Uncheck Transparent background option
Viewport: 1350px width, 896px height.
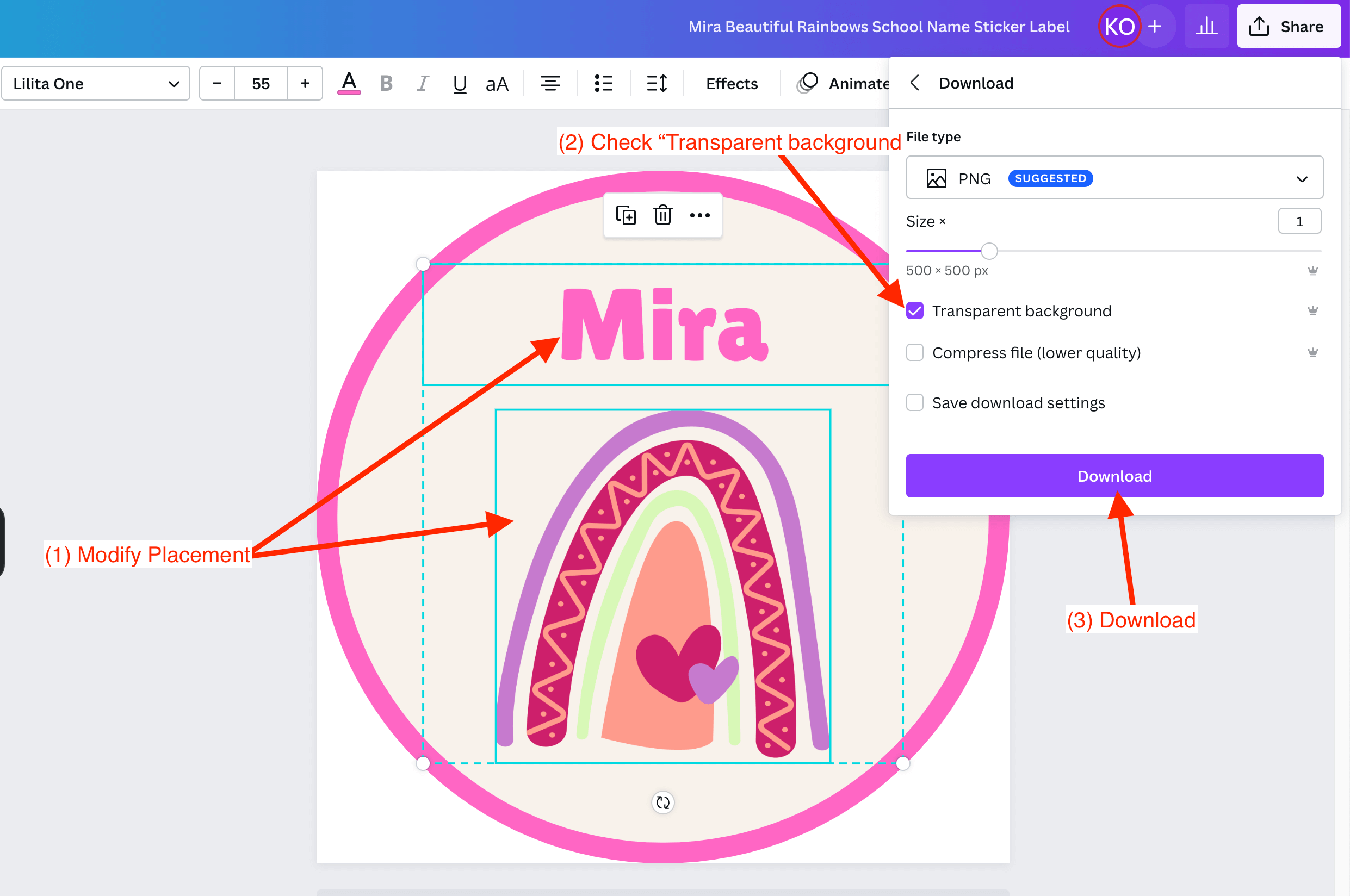[914, 311]
